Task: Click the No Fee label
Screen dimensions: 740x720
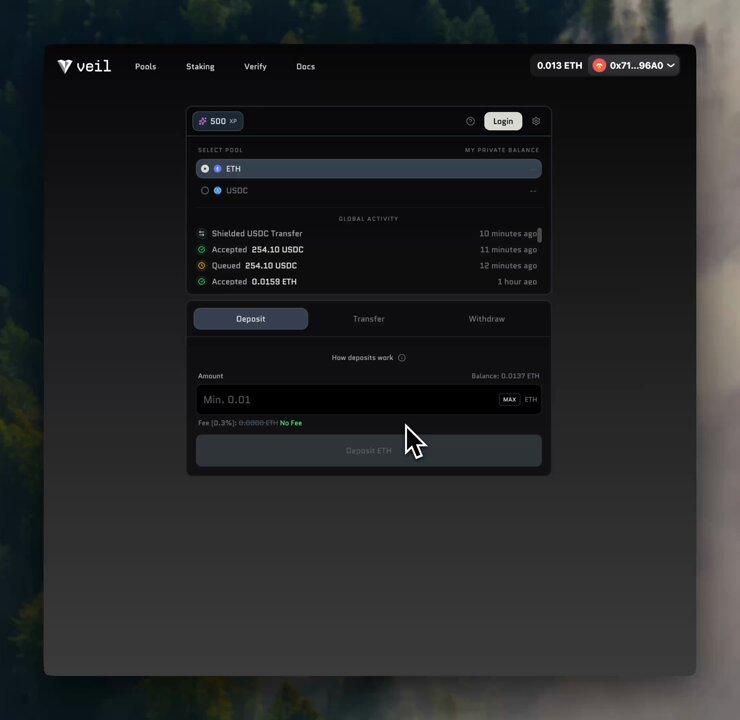Action: point(291,423)
